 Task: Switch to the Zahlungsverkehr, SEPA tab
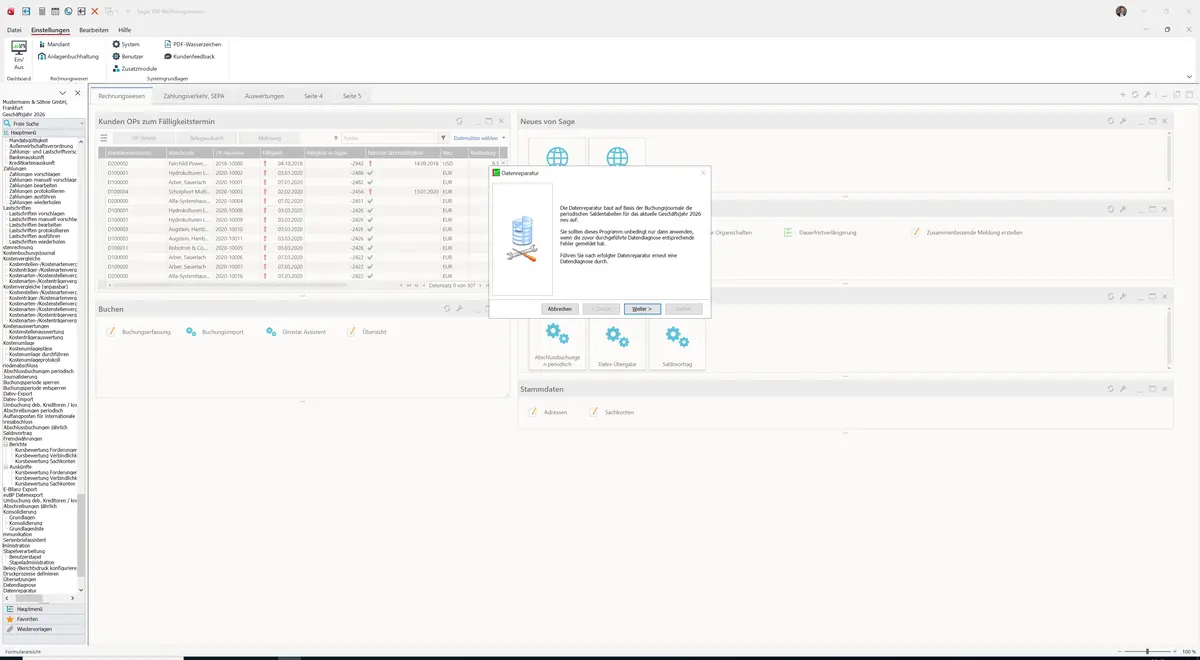[x=194, y=96]
